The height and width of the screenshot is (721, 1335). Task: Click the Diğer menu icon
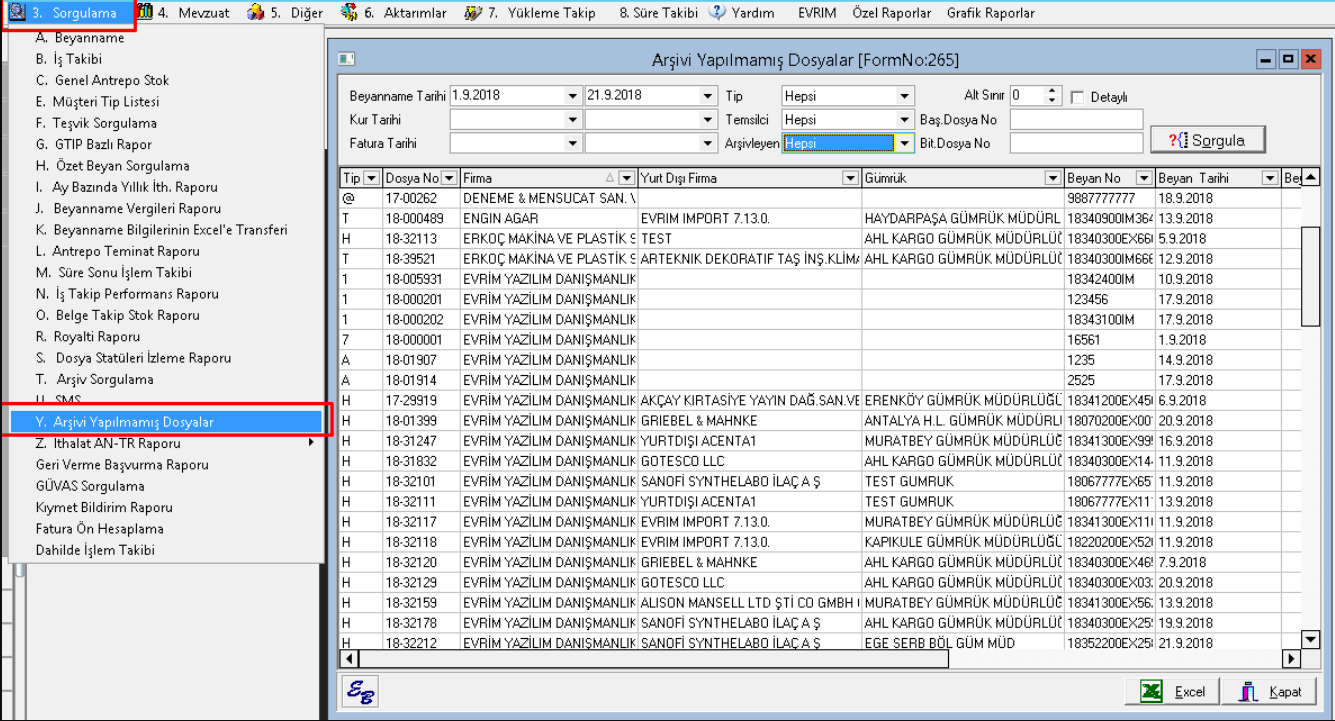(x=254, y=13)
